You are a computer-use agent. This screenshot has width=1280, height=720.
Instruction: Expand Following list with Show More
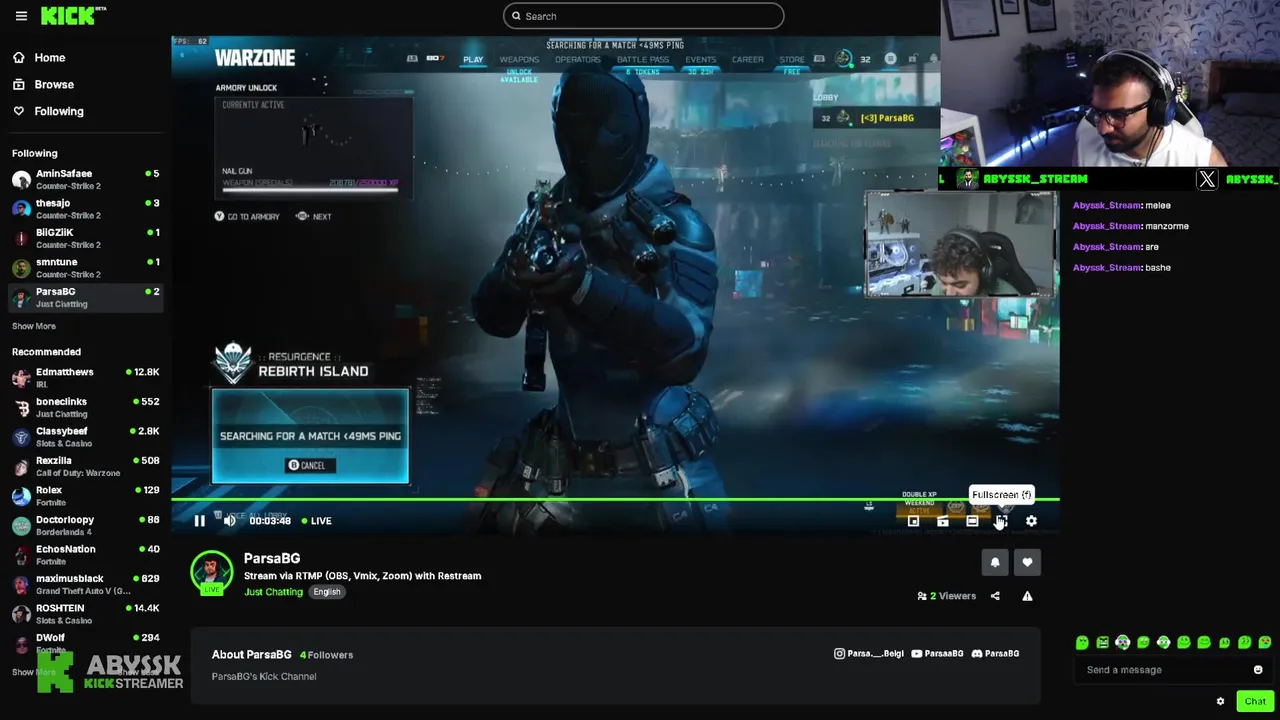point(34,326)
